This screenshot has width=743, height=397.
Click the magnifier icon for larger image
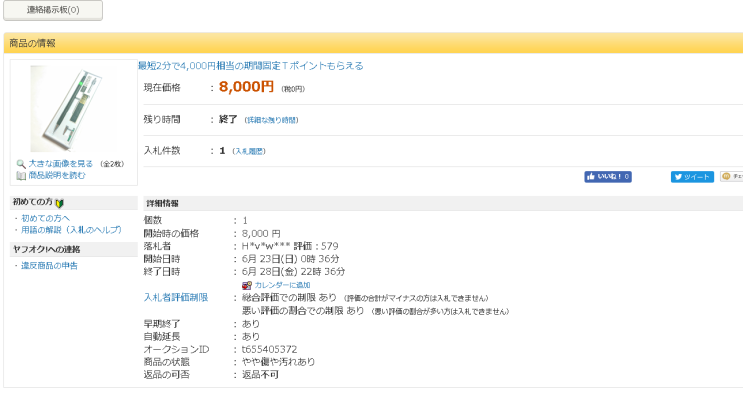(20, 164)
